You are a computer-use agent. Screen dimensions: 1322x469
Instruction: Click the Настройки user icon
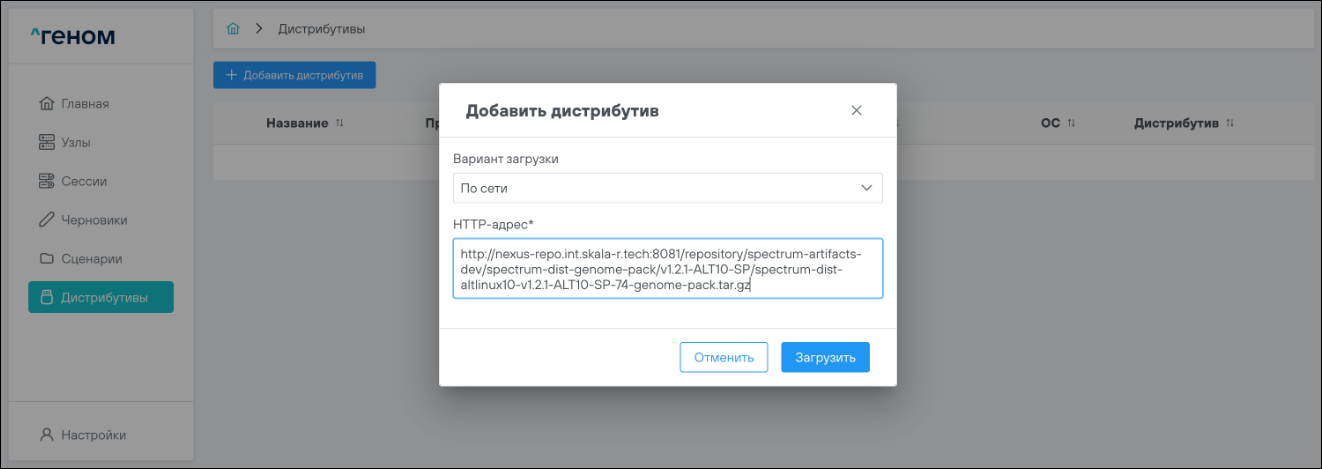pyautogui.click(x=46, y=435)
